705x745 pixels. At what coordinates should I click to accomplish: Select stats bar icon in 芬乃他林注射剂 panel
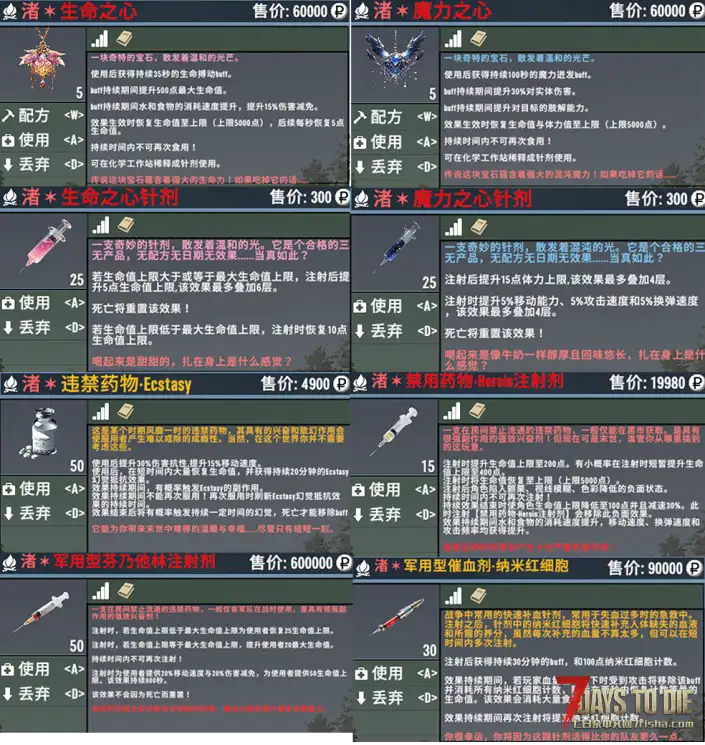point(101,591)
